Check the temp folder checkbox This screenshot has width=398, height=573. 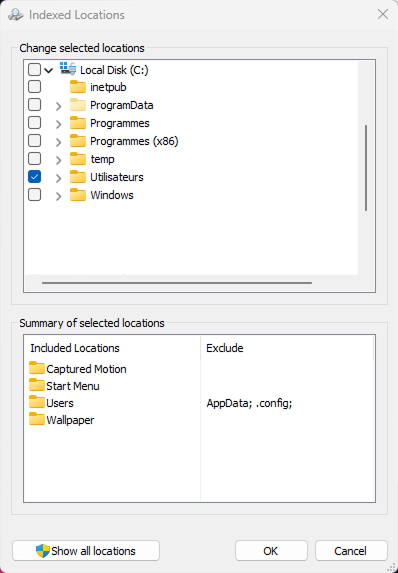(x=34, y=159)
